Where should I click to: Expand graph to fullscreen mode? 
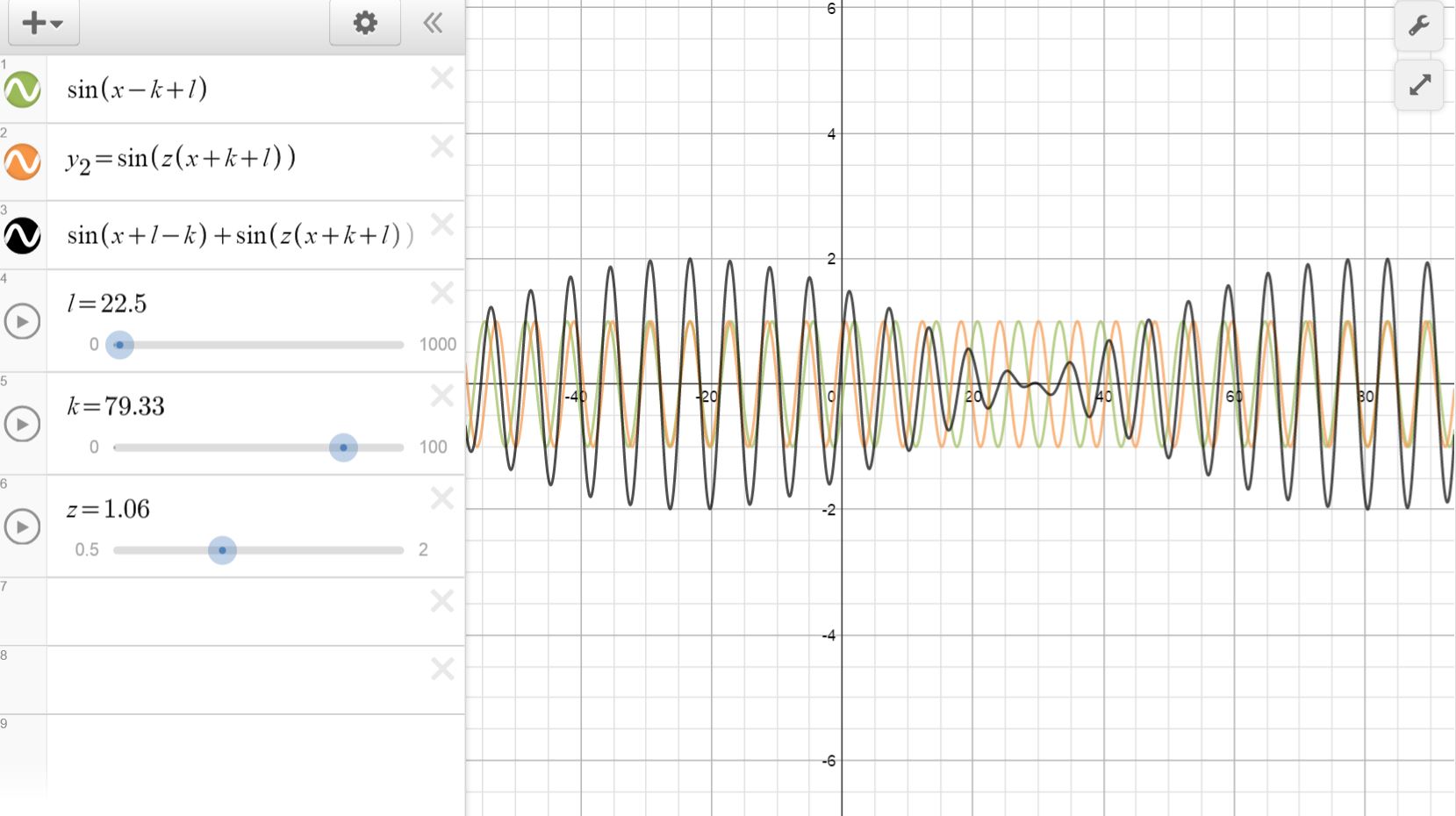[1419, 85]
